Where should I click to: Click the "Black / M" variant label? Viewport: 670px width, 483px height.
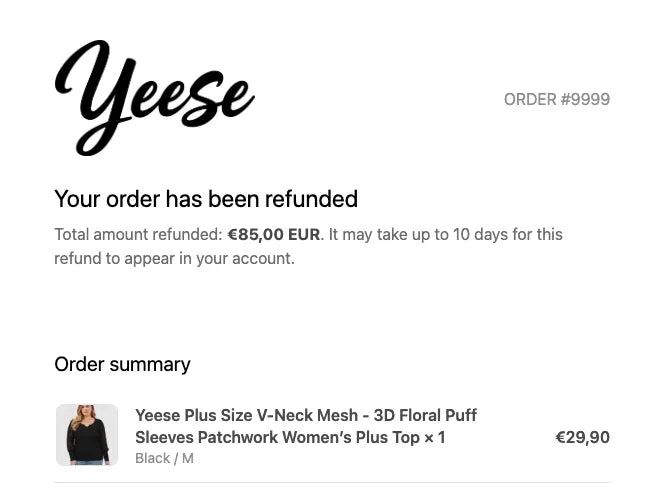pyautogui.click(x=164, y=458)
